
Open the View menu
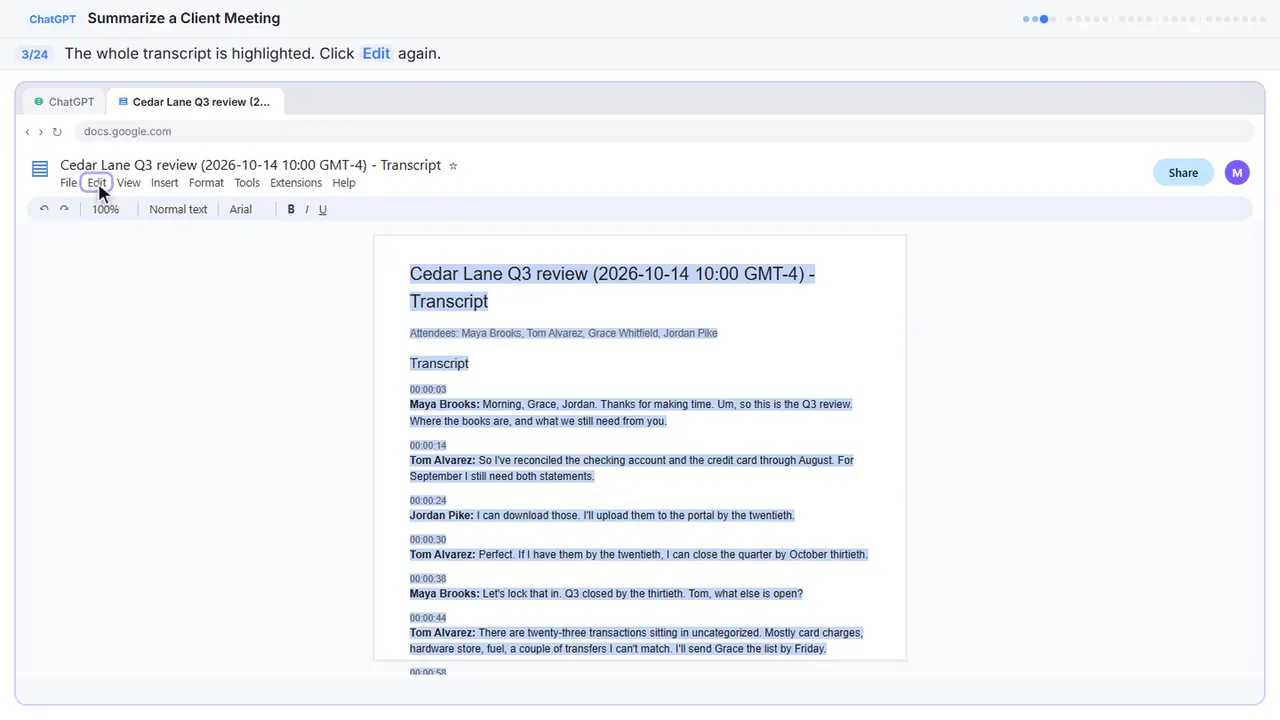click(x=129, y=183)
